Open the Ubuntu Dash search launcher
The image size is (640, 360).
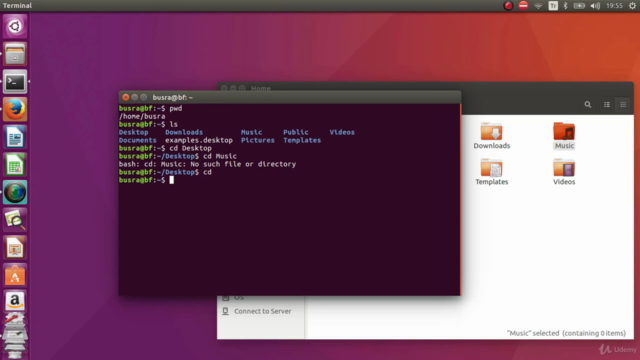click(15, 27)
